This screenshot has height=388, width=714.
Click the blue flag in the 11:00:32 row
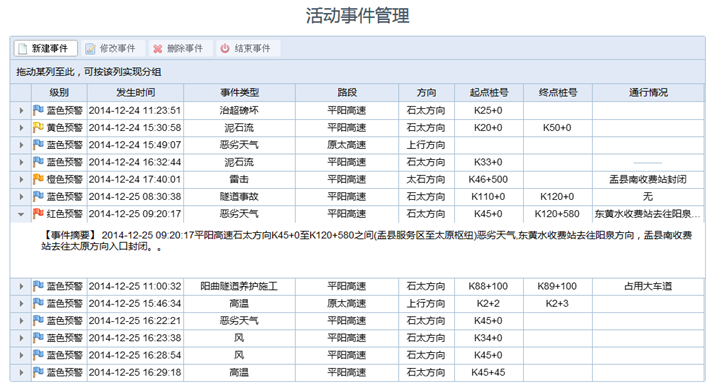(x=38, y=286)
